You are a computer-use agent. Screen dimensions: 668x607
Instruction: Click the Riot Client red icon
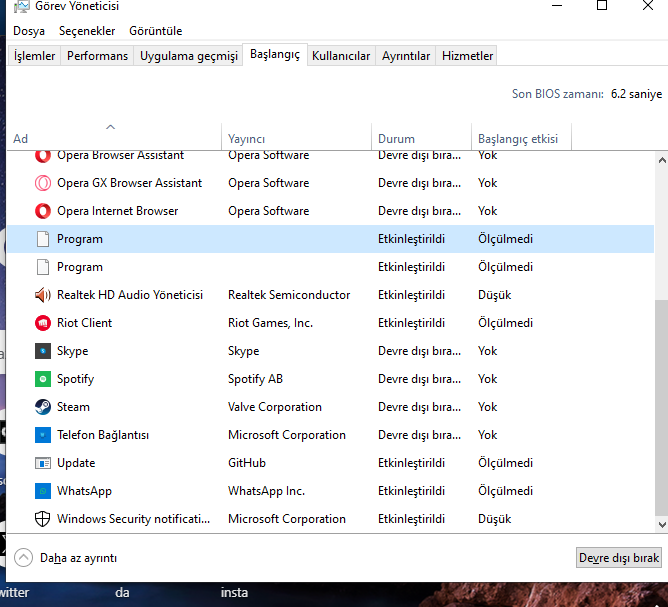coord(43,323)
